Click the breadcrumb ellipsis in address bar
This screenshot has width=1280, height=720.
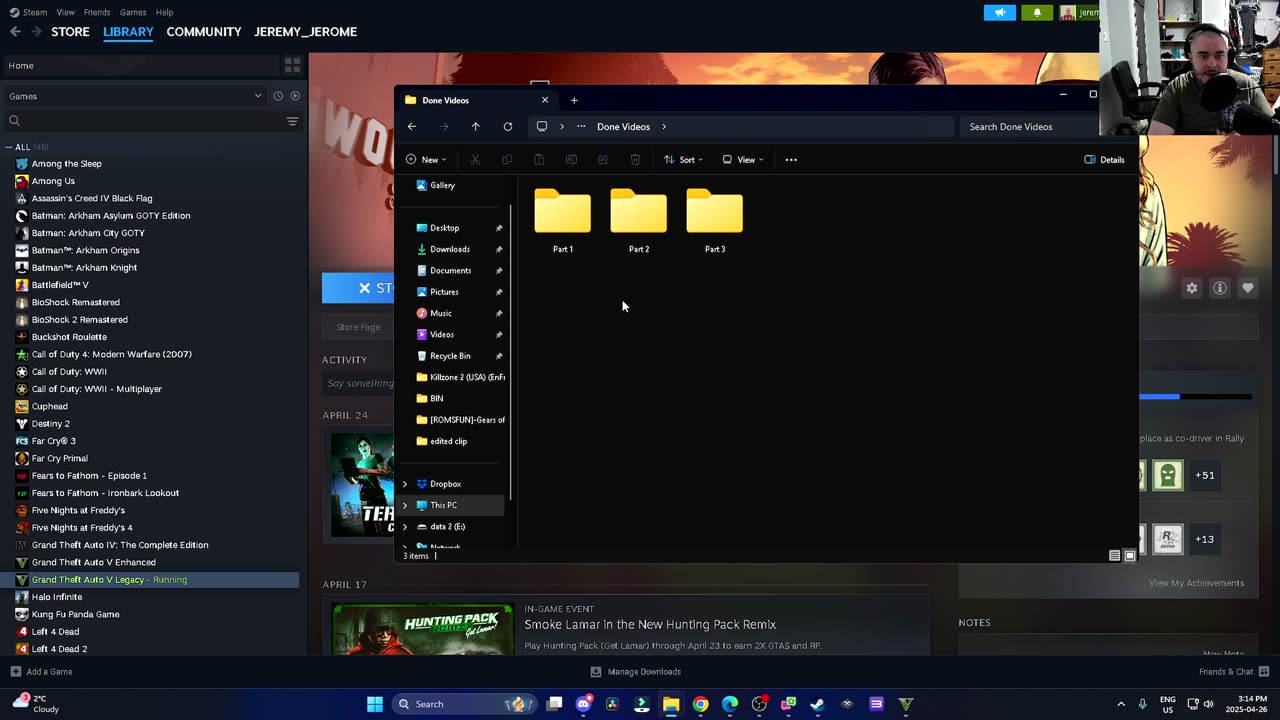tap(581, 127)
